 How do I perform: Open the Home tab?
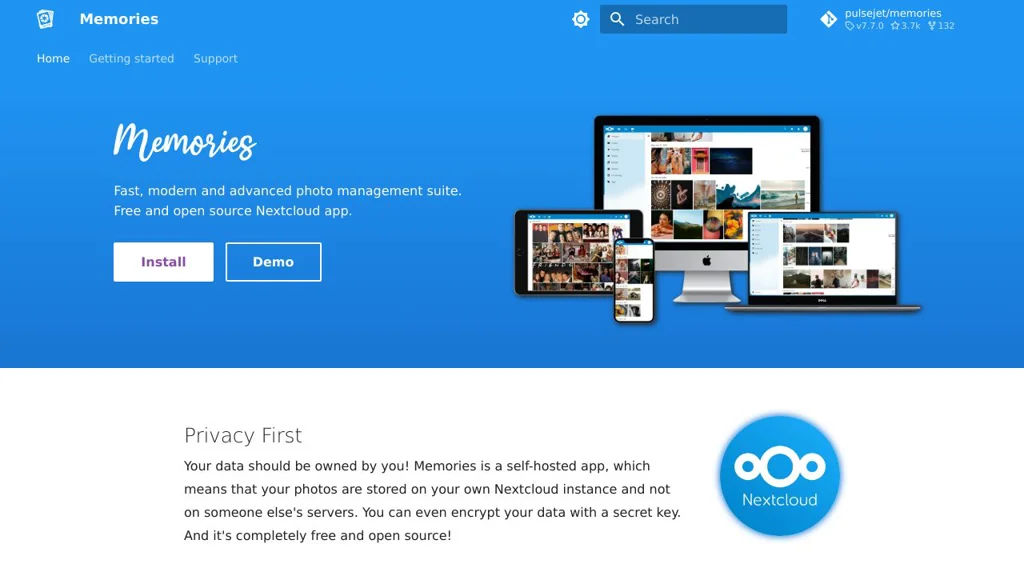[x=53, y=59]
